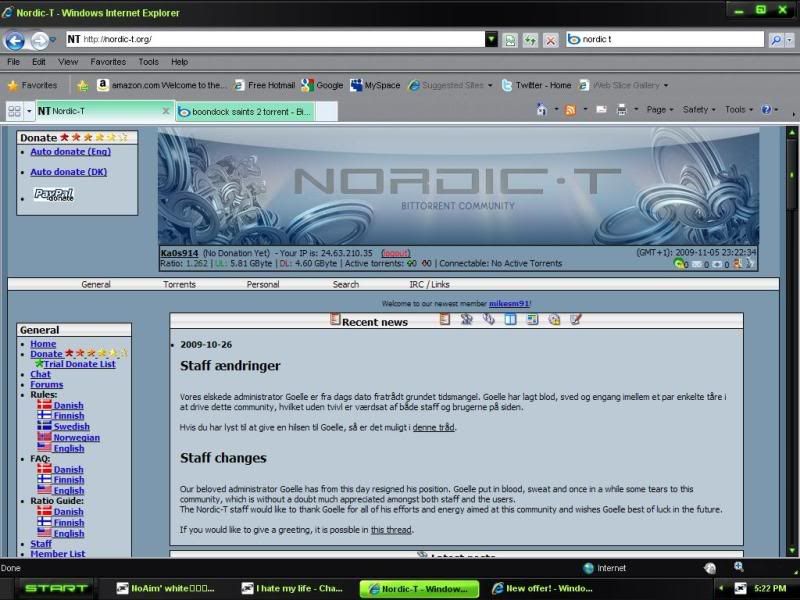The height and width of the screenshot is (600, 800).
Task: Click the red logout link
Action: (395, 253)
